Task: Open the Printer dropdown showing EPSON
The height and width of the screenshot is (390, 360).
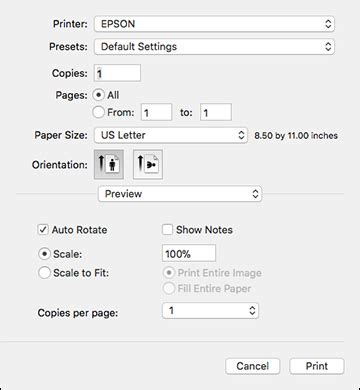Action: click(214, 24)
